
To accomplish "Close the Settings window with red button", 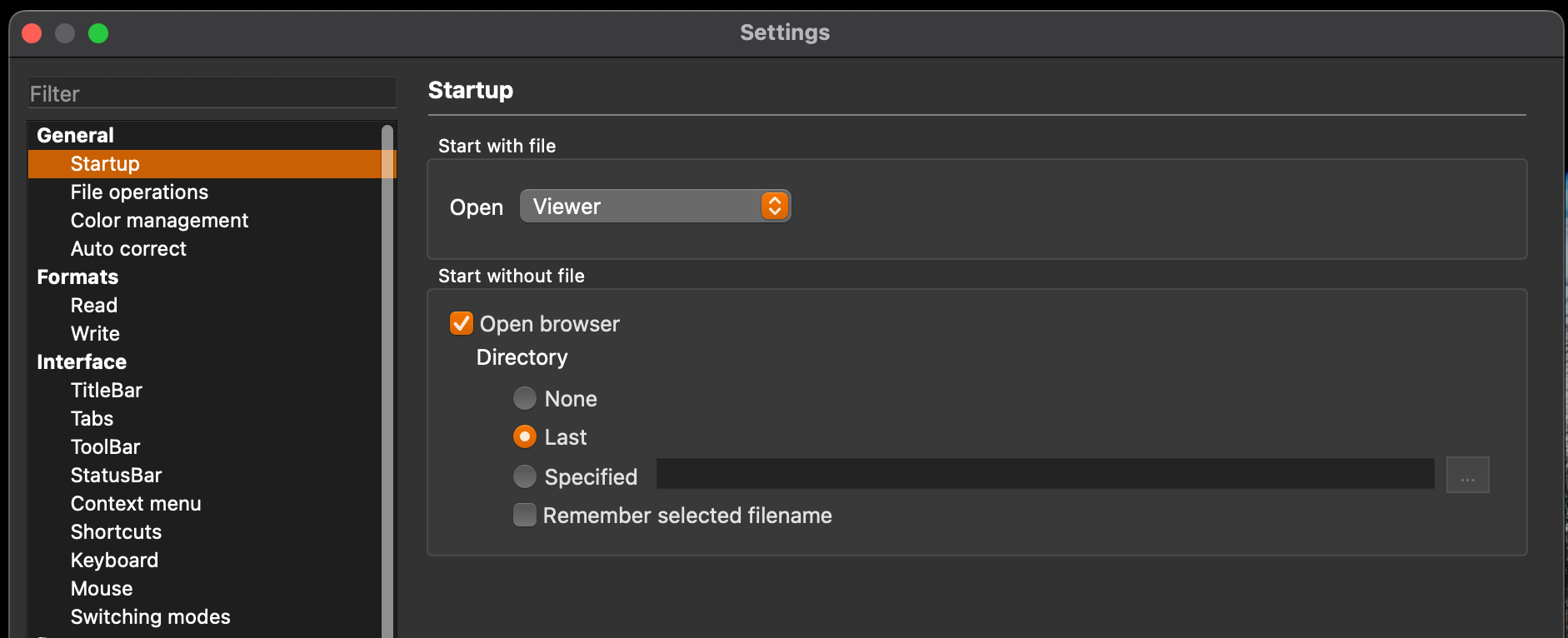I will [x=32, y=33].
